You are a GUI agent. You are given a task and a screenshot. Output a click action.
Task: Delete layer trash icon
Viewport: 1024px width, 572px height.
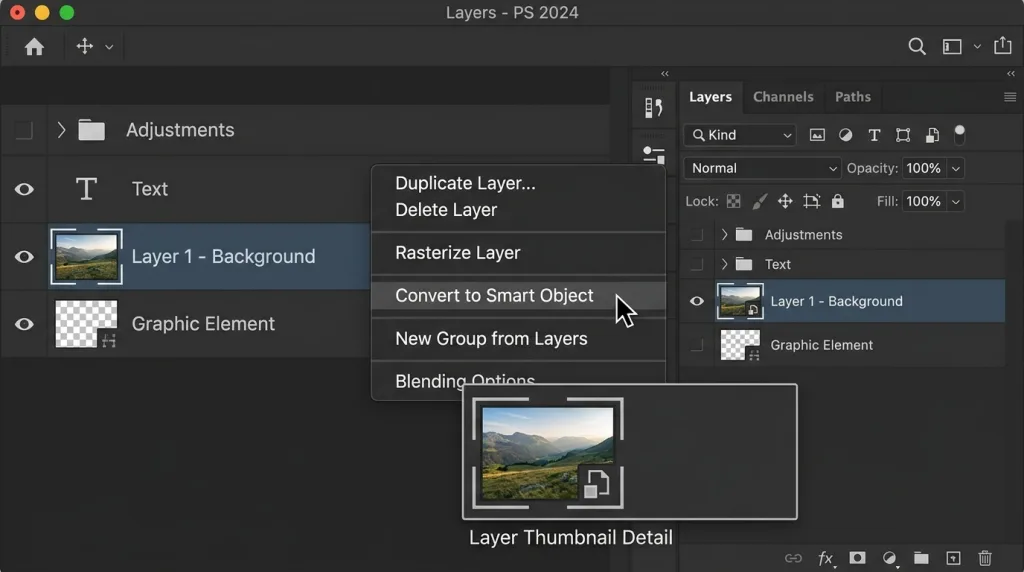(x=985, y=558)
